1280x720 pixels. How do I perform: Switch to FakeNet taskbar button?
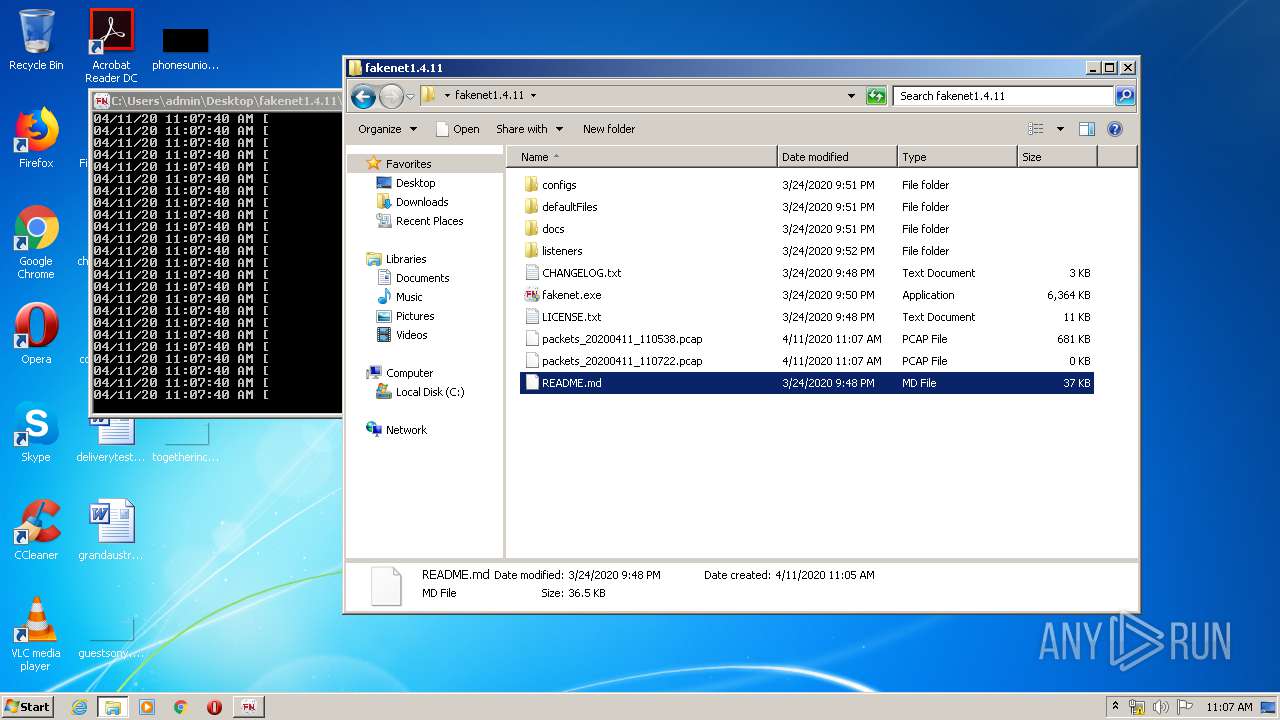click(x=248, y=707)
